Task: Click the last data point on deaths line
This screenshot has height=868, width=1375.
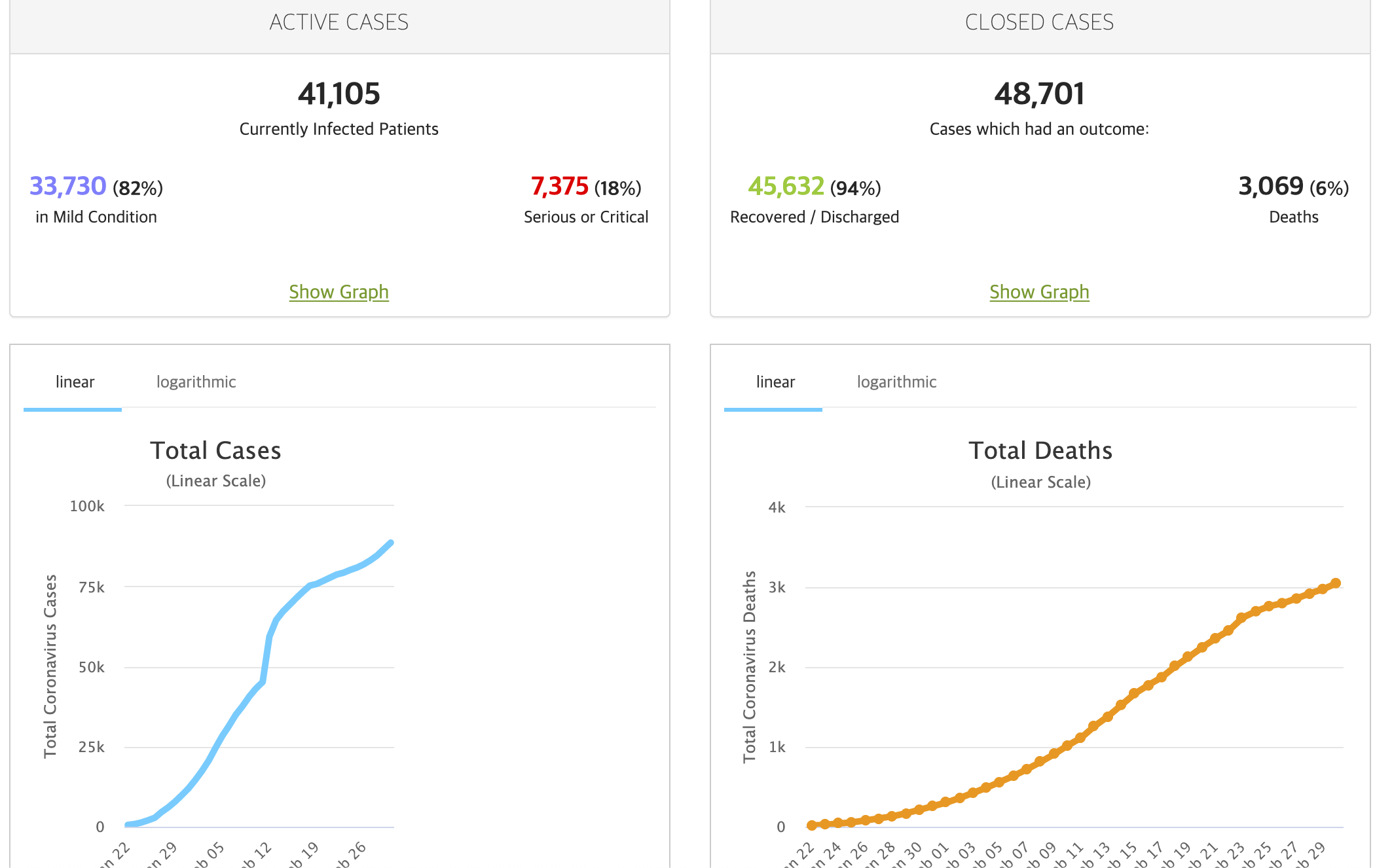Action: tap(1336, 583)
